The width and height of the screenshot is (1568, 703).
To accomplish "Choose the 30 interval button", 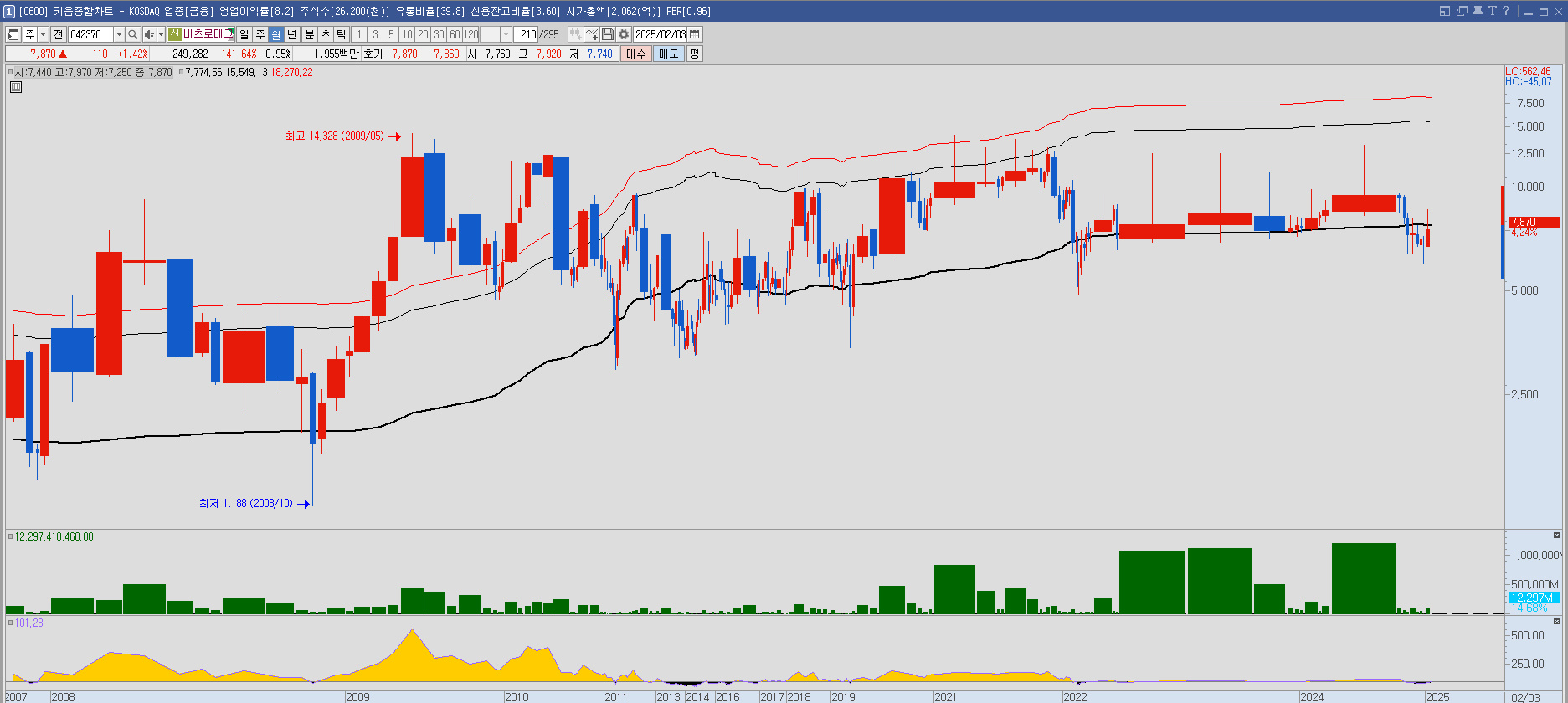I will pyautogui.click(x=439, y=34).
